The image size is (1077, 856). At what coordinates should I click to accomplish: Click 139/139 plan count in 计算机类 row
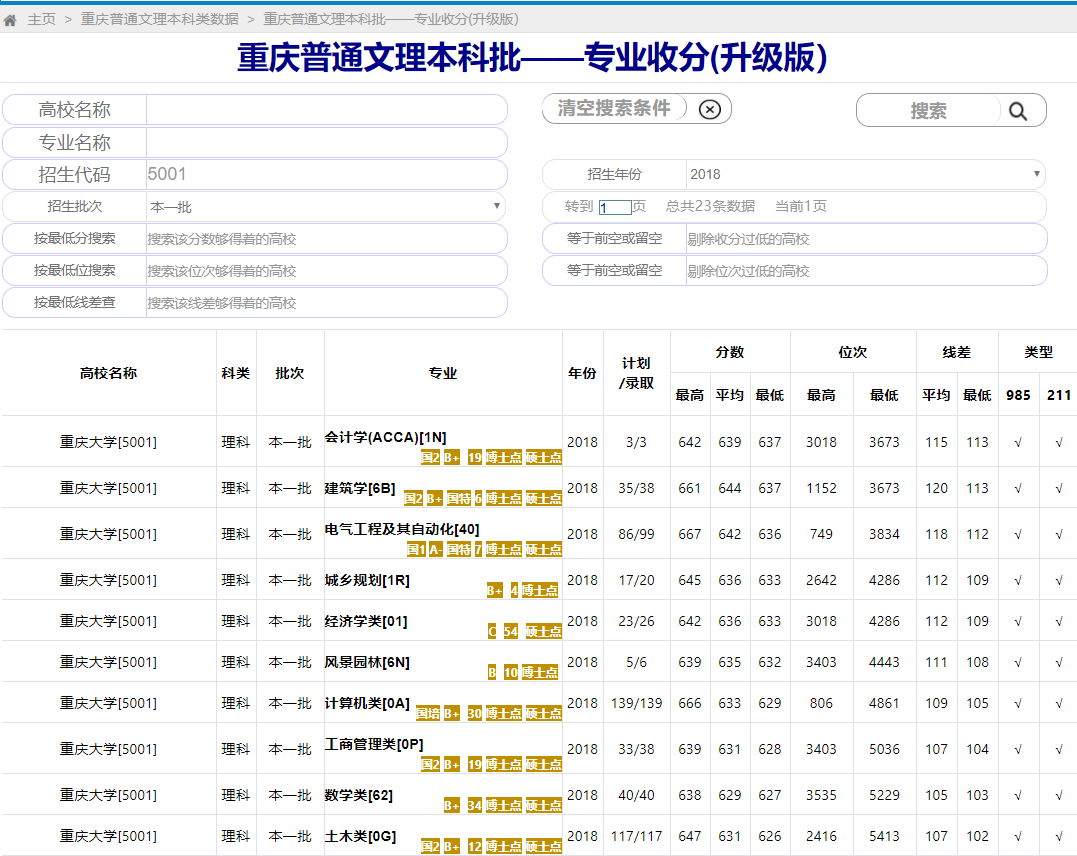click(637, 703)
